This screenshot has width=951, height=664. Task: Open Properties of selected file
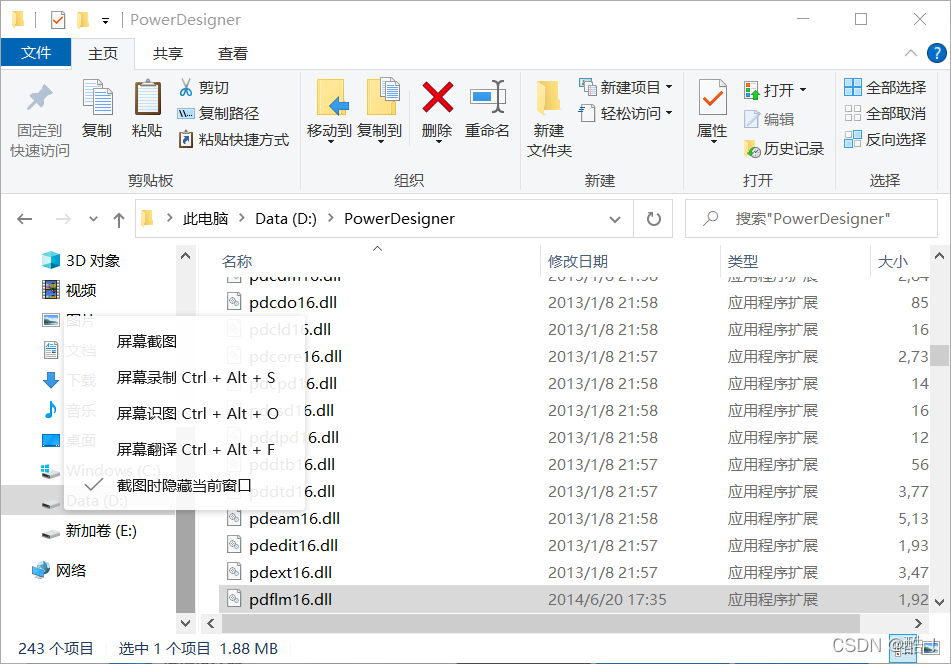713,110
